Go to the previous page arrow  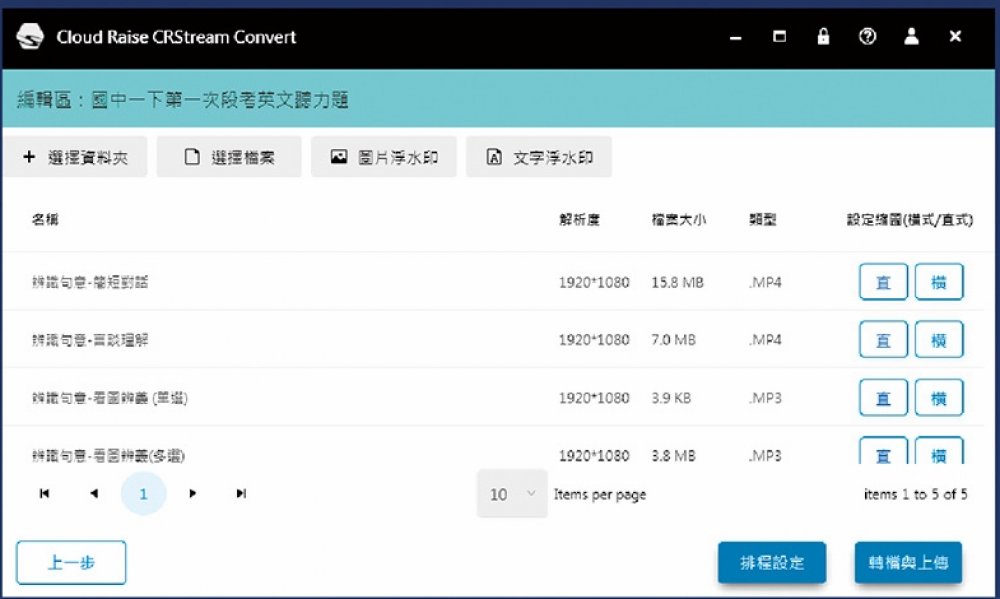click(94, 494)
